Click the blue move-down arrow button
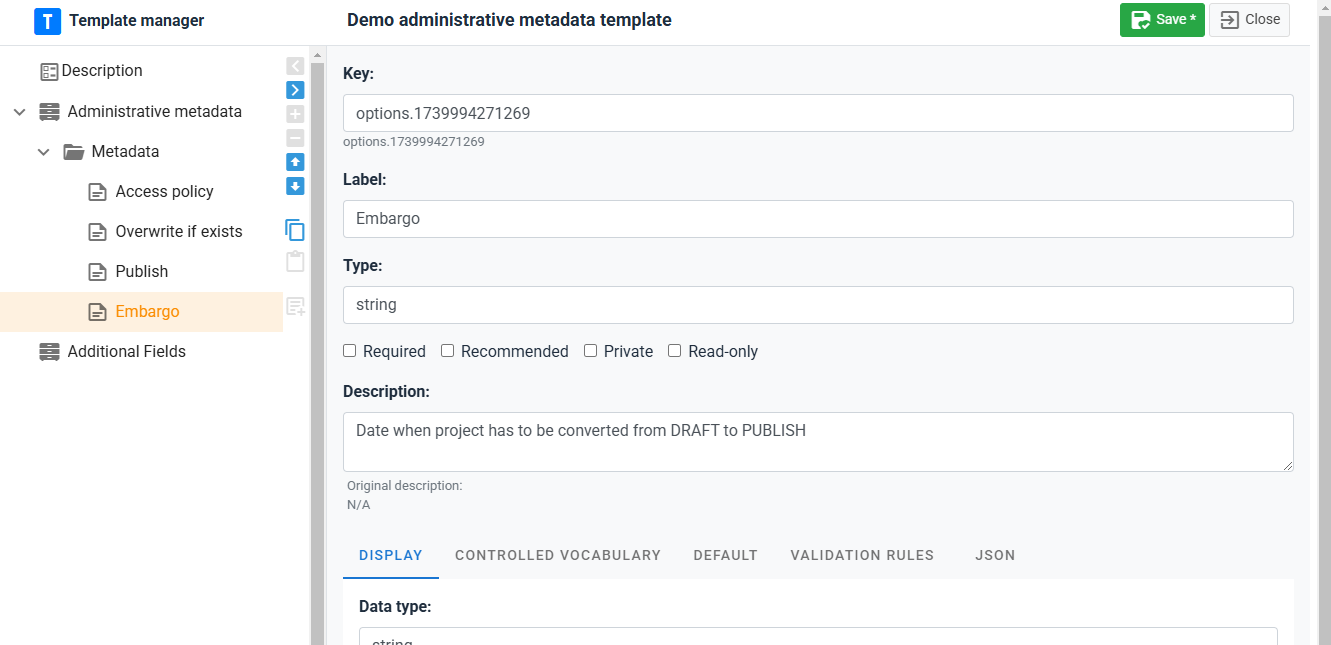Screen dimensions: 1331x645 tap(295, 186)
